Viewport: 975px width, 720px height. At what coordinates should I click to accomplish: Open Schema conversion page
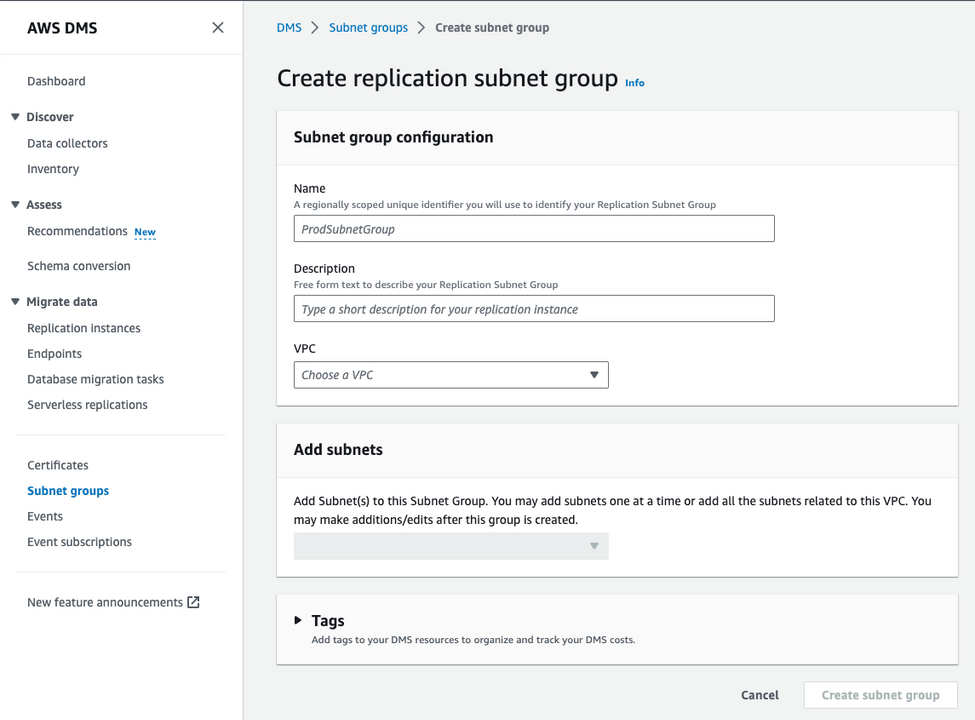tap(79, 266)
